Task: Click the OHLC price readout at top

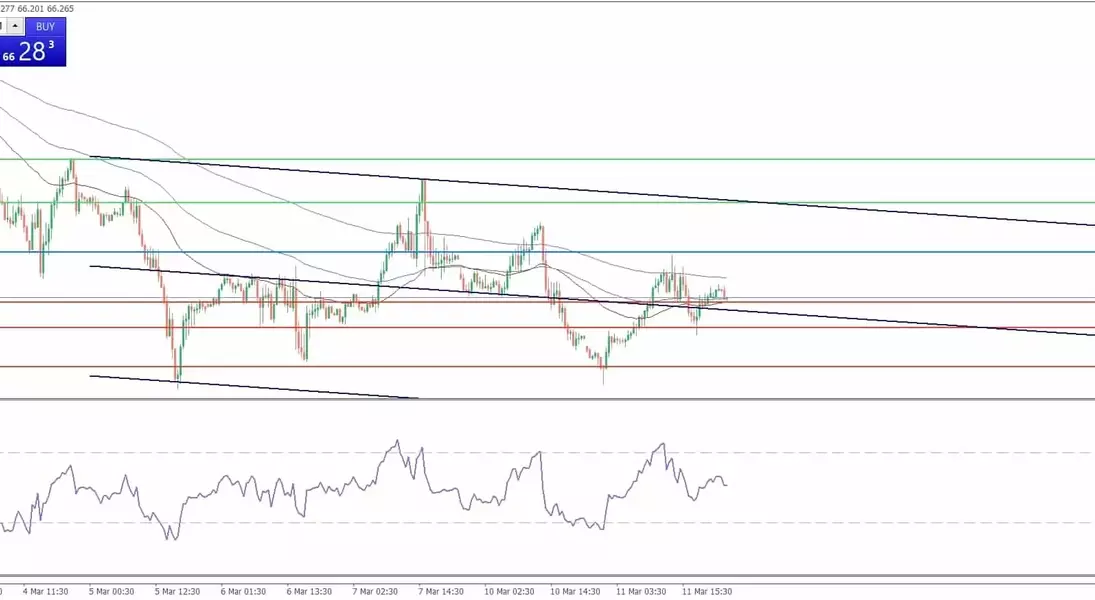Action: 37,9
